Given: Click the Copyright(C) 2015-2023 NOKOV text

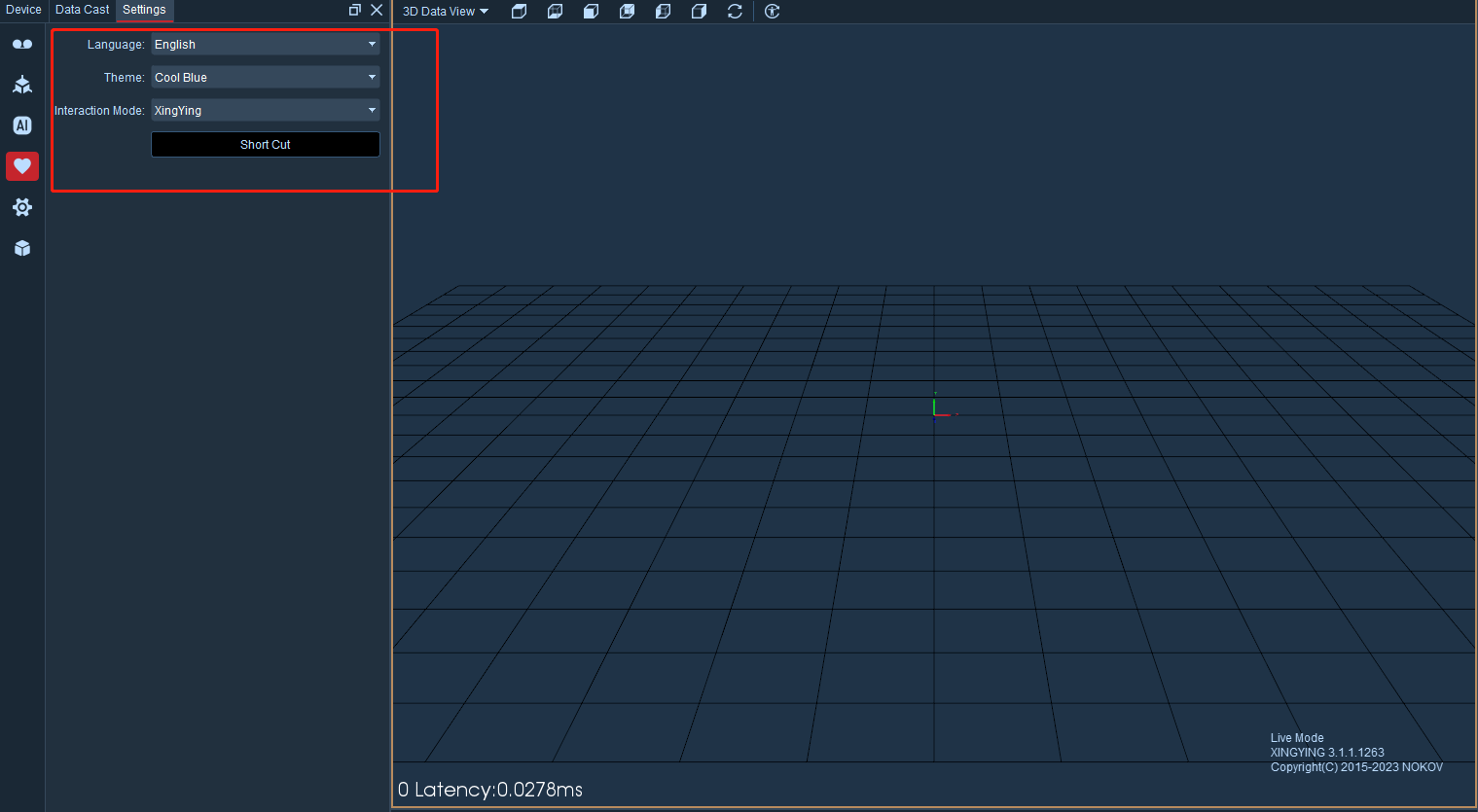Looking at the screenshot, I should 1356,767.
